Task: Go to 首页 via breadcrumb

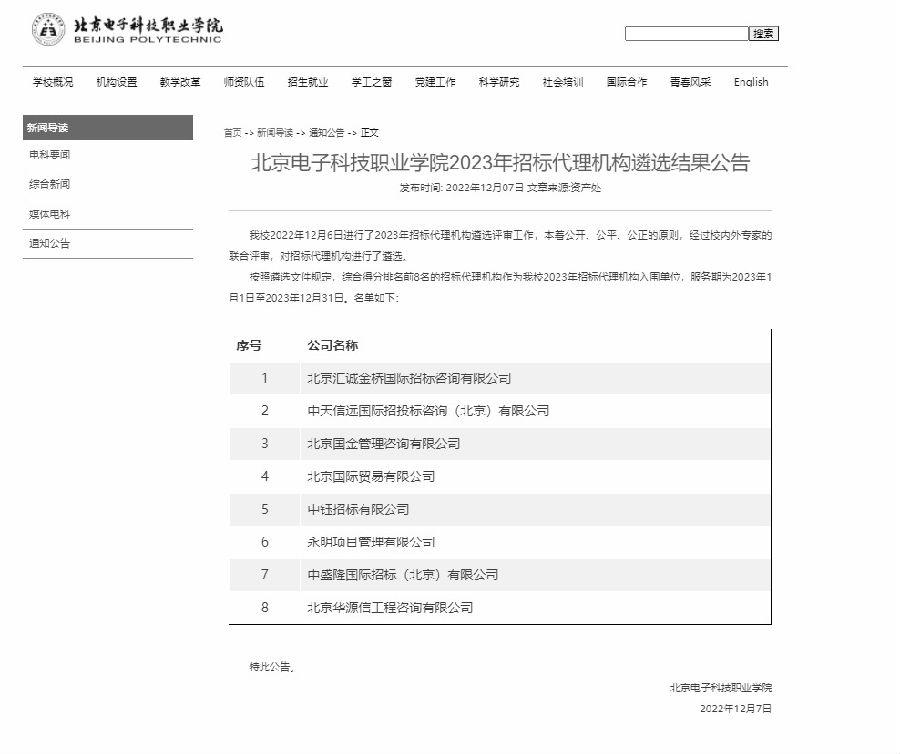Action: pyautogui.click(x=232, y=133)
